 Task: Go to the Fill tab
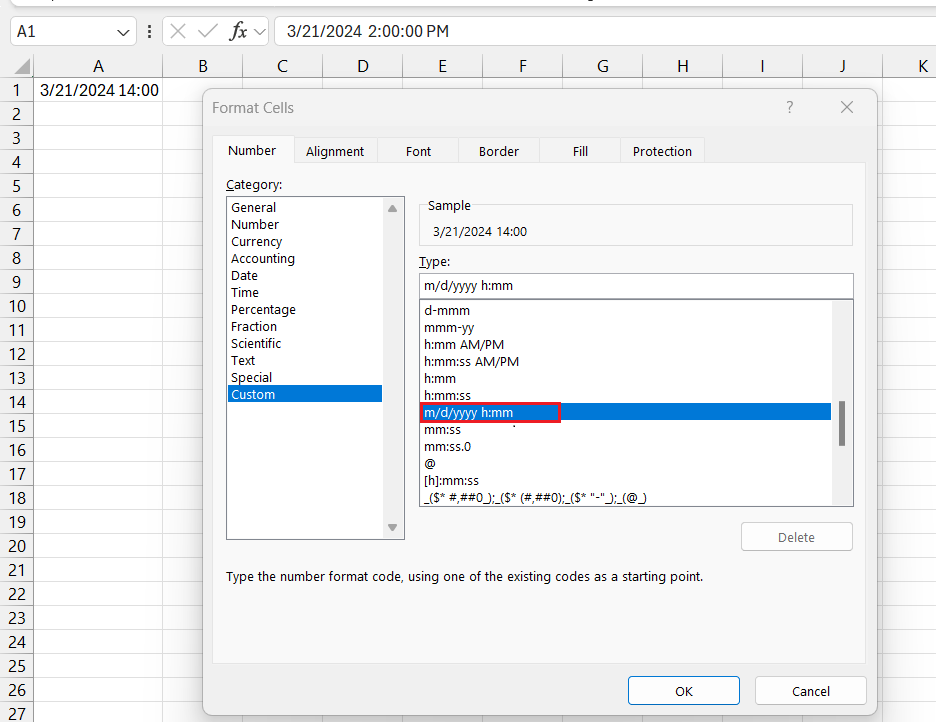click(580, 152)
